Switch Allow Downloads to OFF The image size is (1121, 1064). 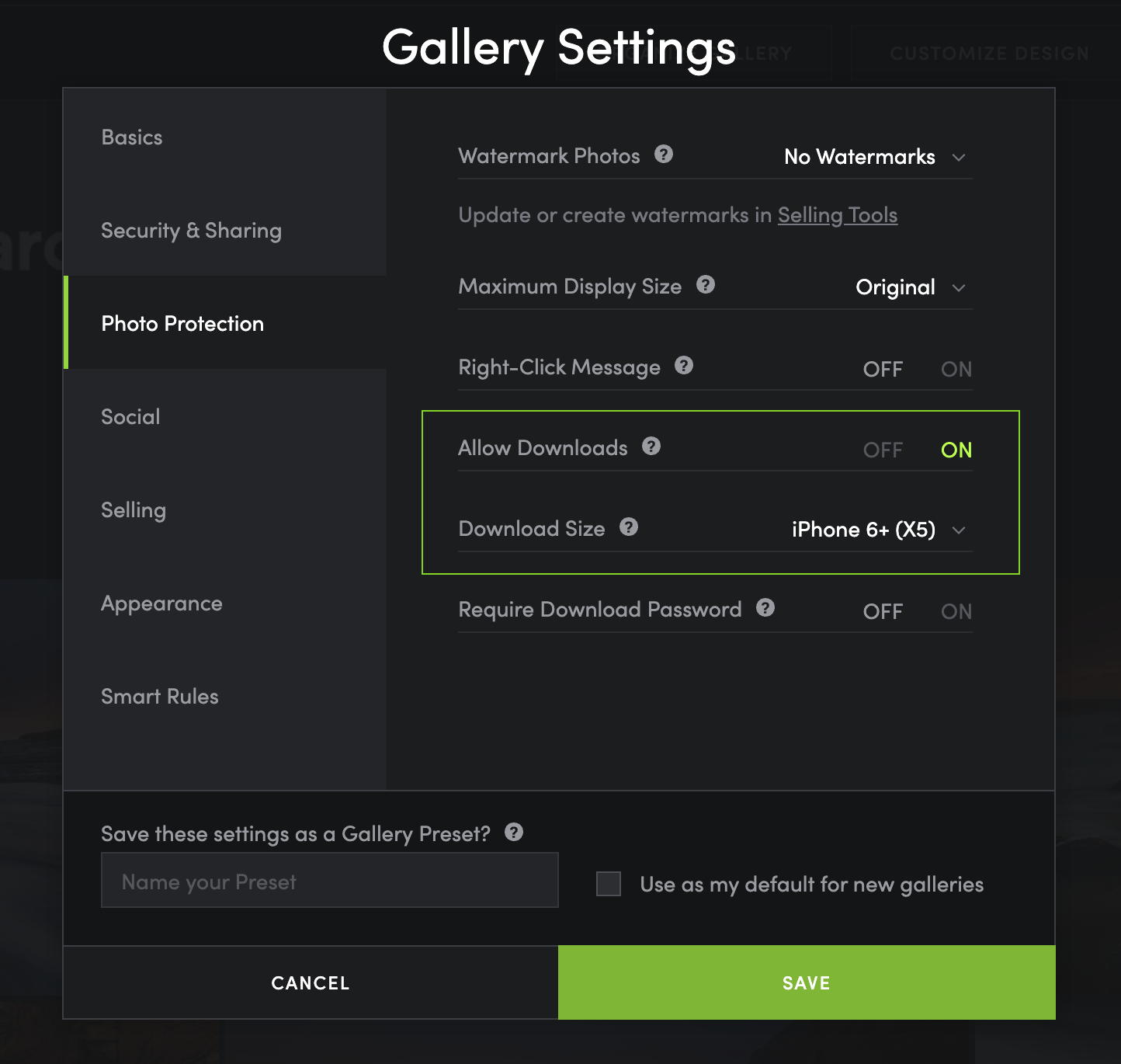883,450
